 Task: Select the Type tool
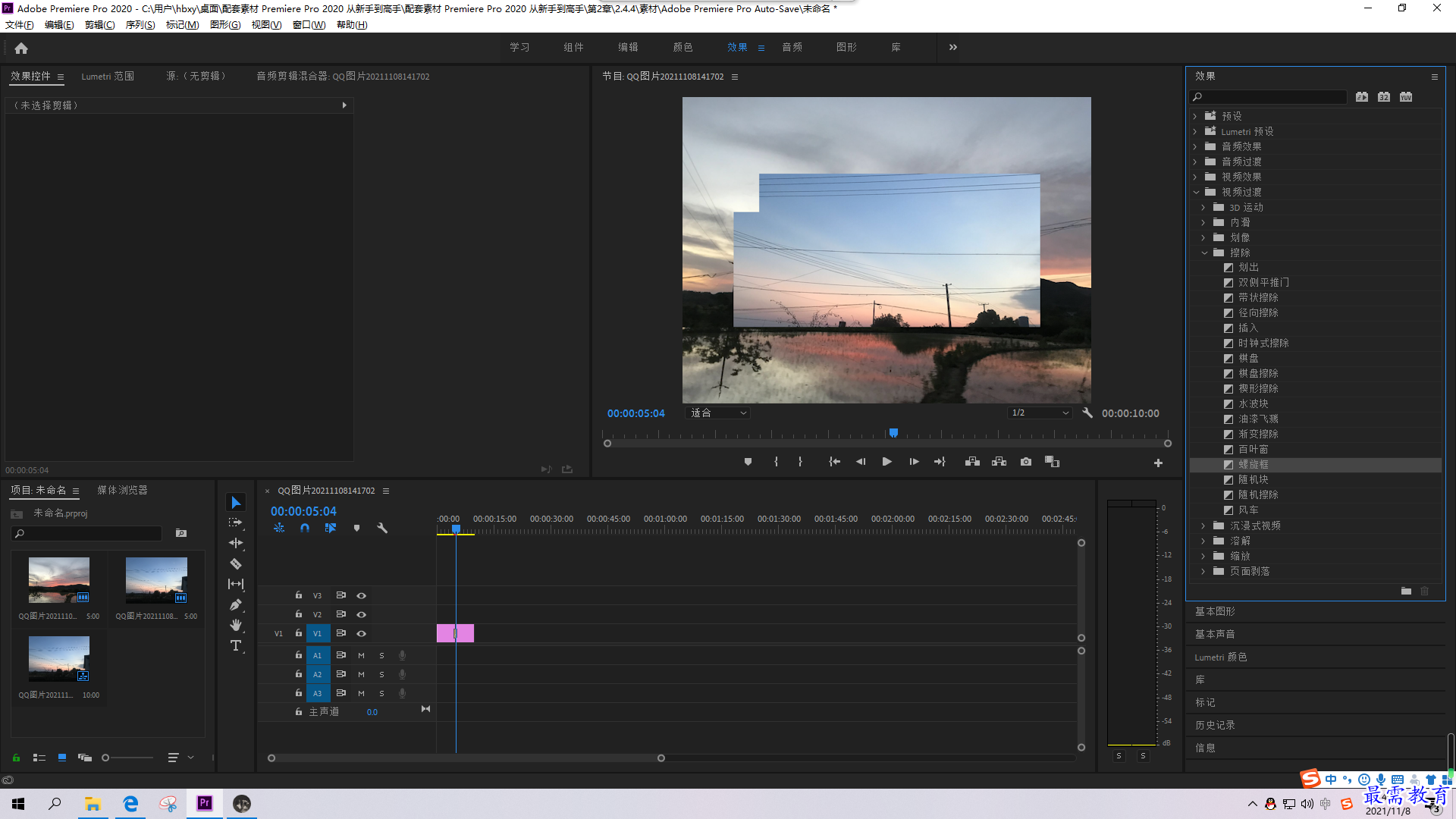click(236, 645)
